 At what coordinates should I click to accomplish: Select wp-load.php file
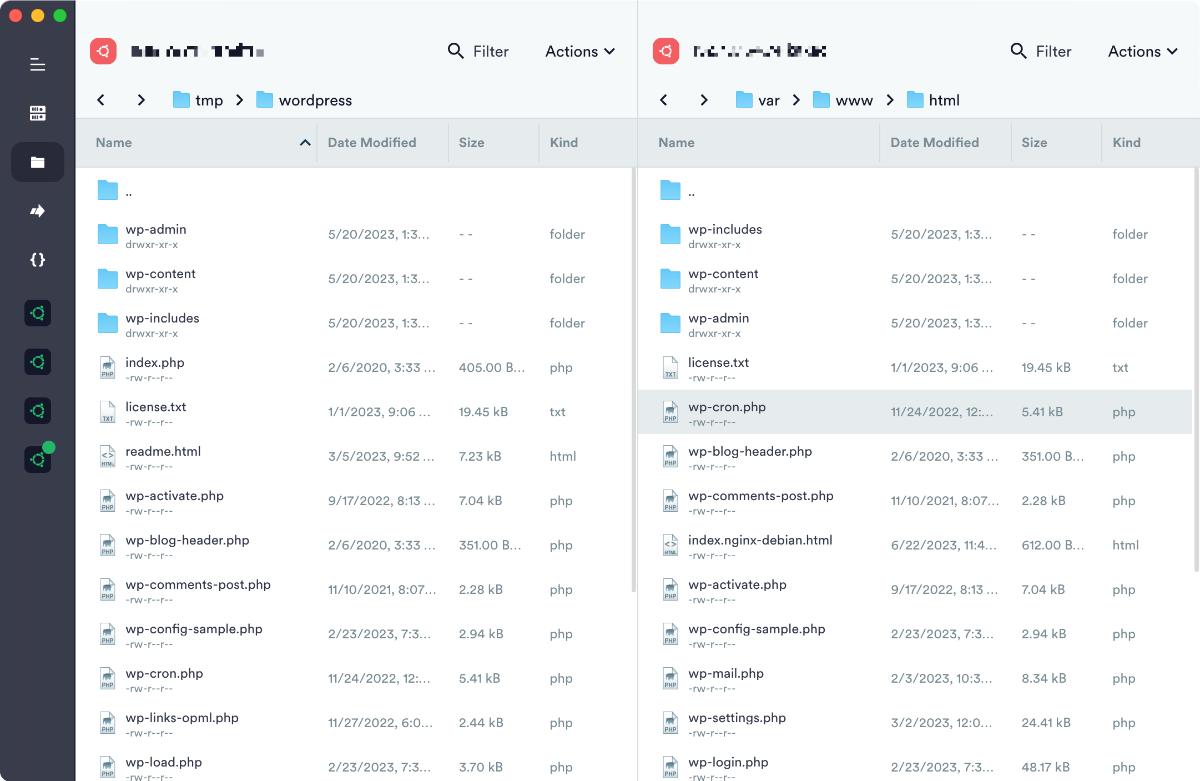tap(353, 764)
